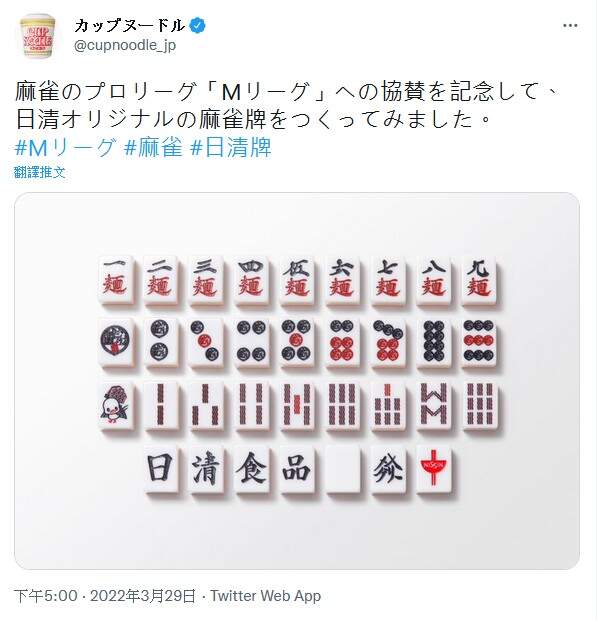Image resolution: width=597 pixels, height=621 pixels.
Task: Click the blue verified badge icon
Action: click(x=197, y=26)
